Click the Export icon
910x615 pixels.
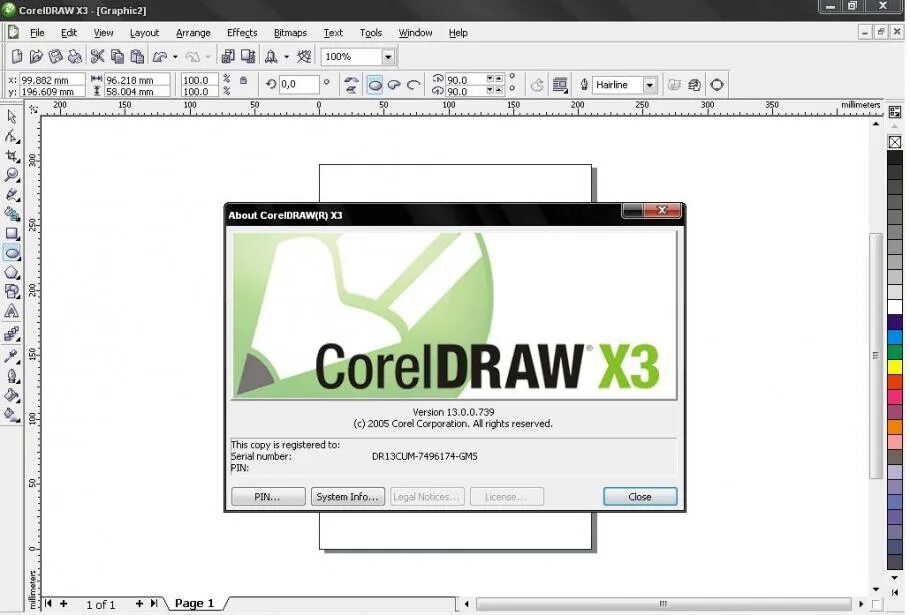point(248,56)
